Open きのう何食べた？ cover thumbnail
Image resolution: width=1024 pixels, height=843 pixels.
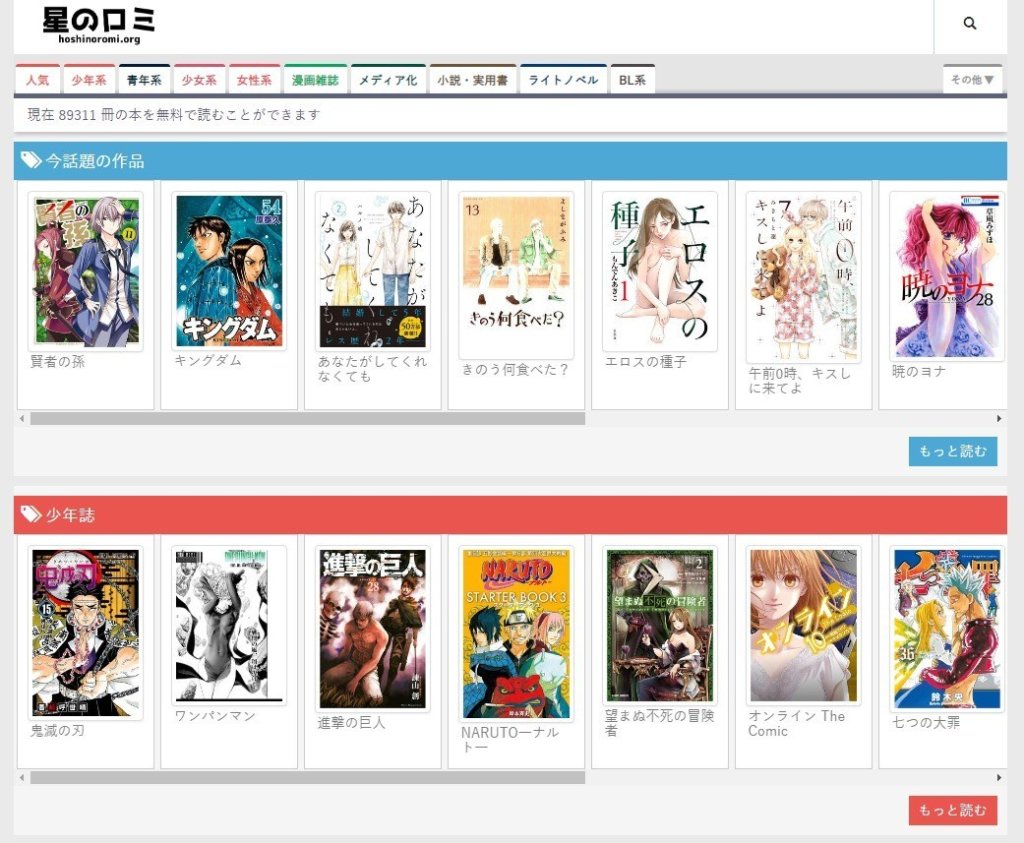pos(517,275)
